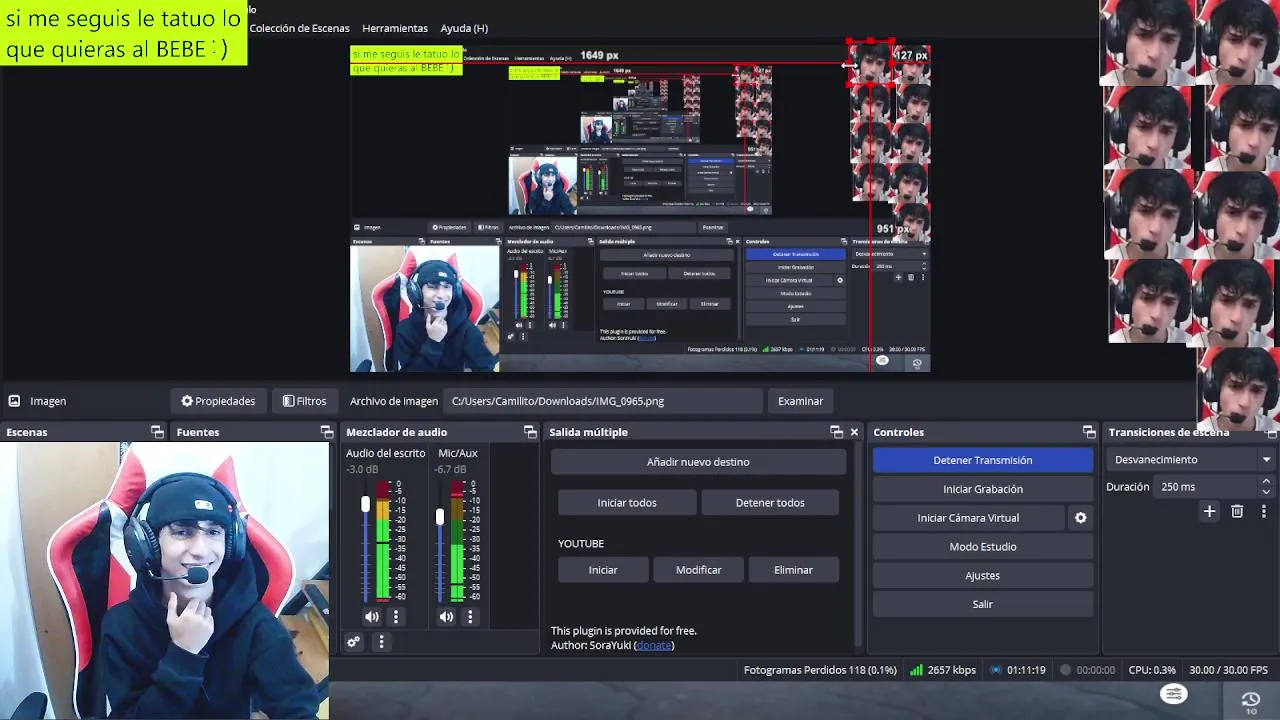The image size is (1280, 720).
Task: Mute Audio del escritorio speaker icon
Action: pos(371,617)
